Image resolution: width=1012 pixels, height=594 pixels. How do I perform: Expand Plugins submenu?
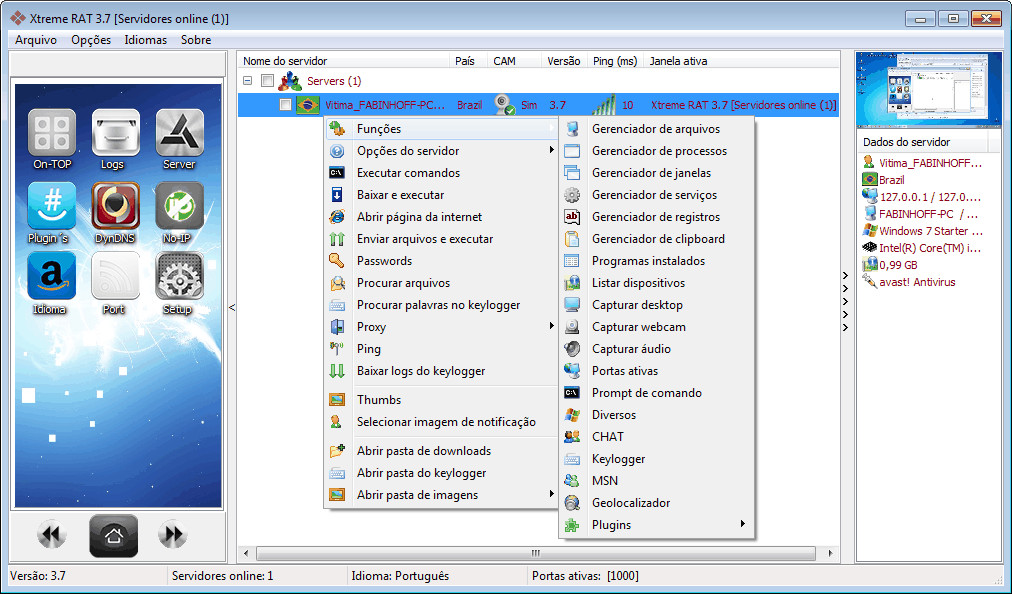pyautogui.click(x=656, y=524)
